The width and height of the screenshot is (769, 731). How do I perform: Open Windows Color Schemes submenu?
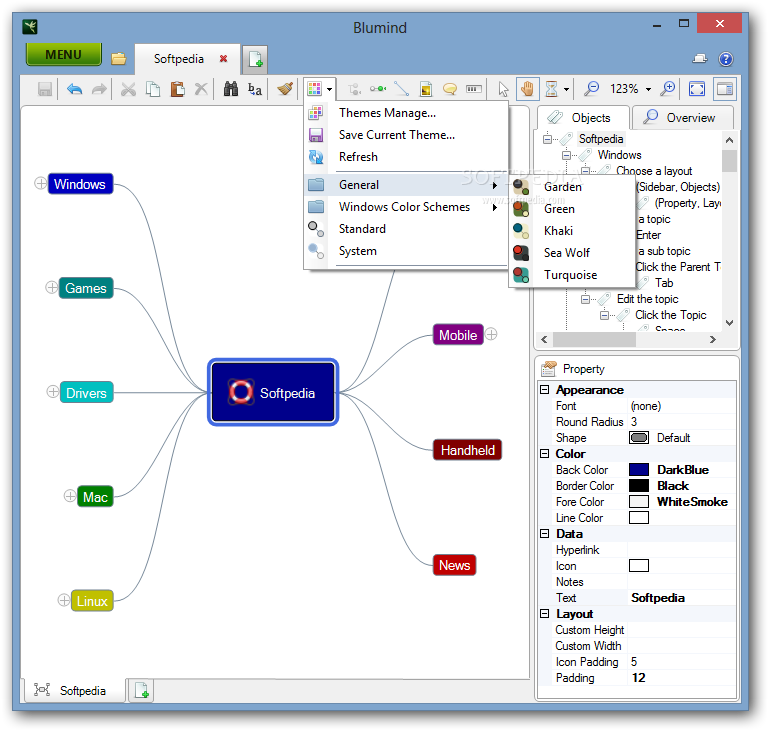[x=406, y=207]
